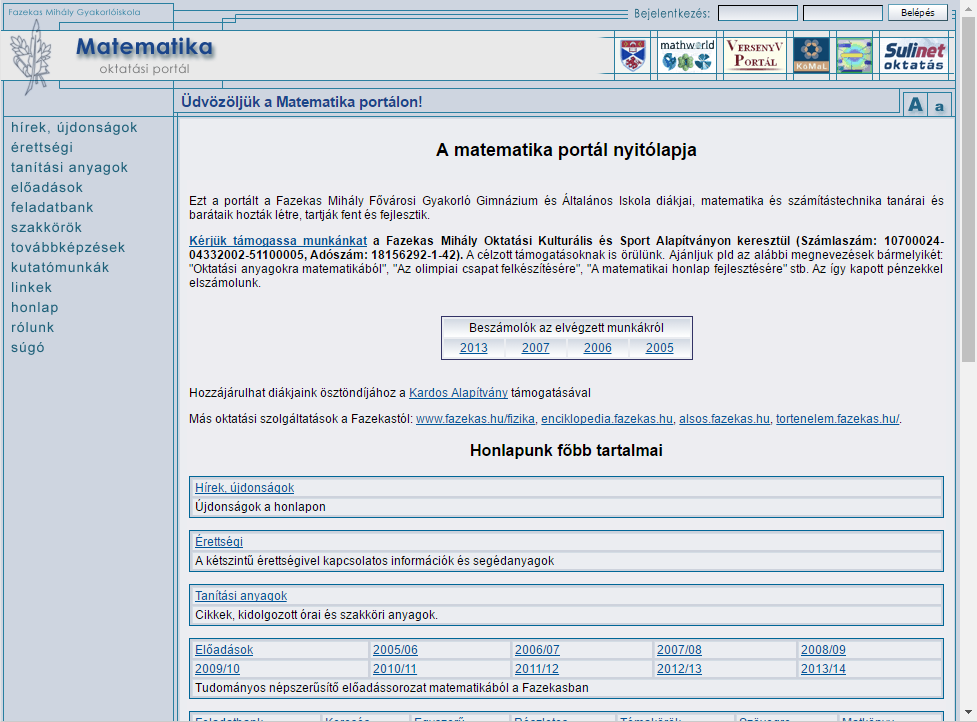Select feladatbank from the sidebar menu
Image resolution: width=977 pixels, height=722 pixels.
click(52, 207)
